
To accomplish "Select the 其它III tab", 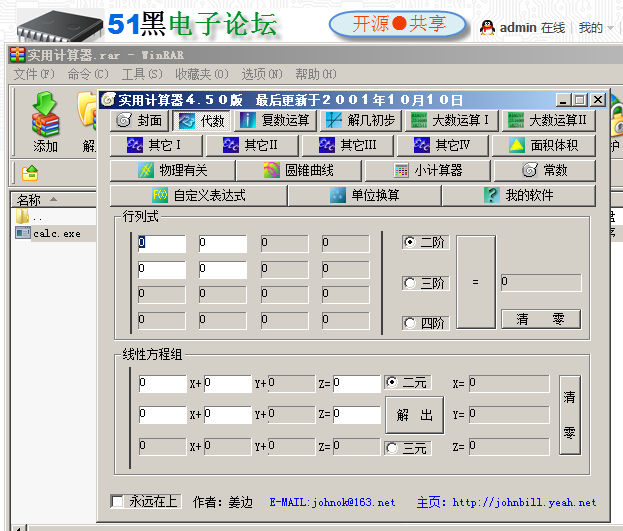I will tap(348, 145).
